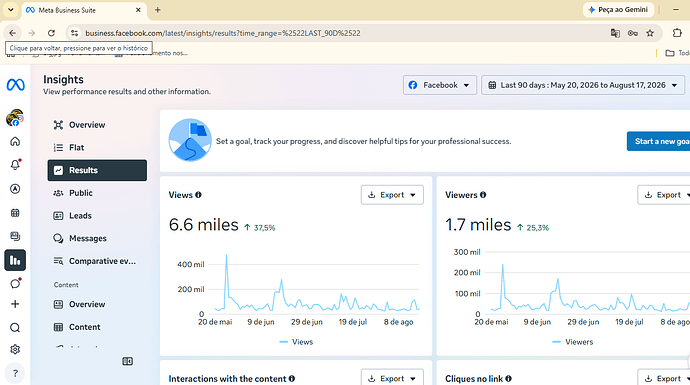Open site information icon in address bar
Image resolution: width=690 pixels, height=385 pixels.
74,33
